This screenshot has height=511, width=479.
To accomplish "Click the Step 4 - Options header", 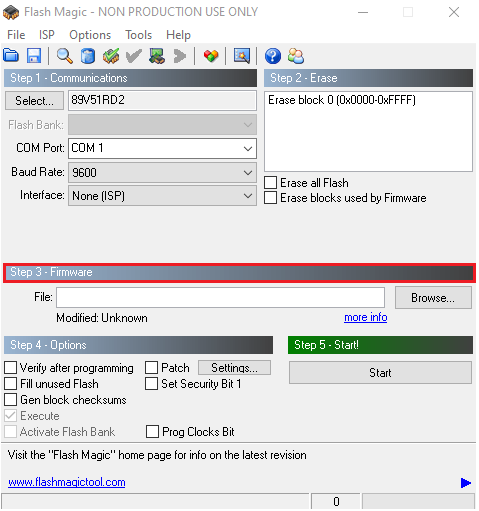I will 138,345.
